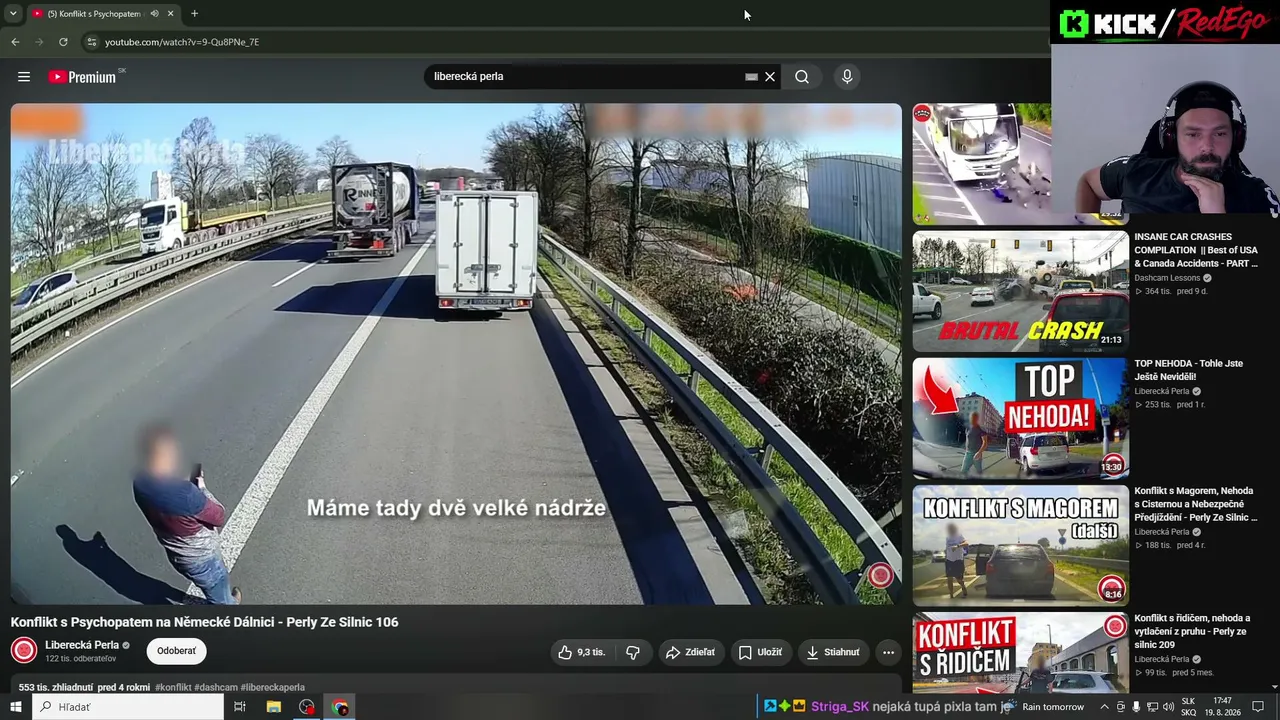Share the video with Zdieľať
The height and width of the screenshot is (720, 1280).
coord(690,652)
